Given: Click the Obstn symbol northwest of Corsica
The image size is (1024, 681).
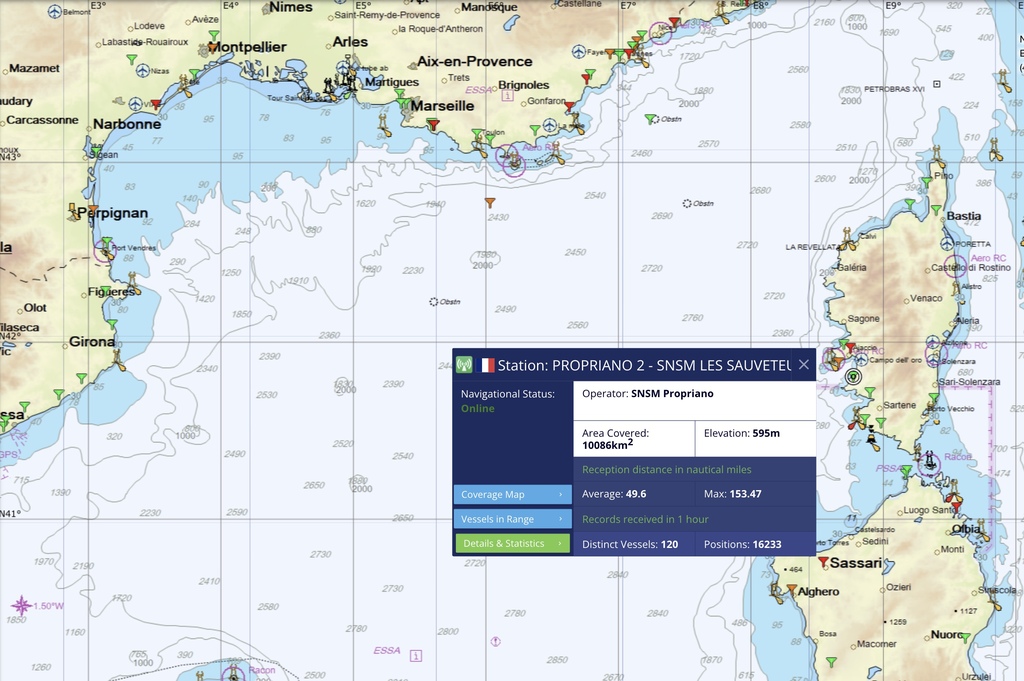Looking at the screenshot, I should (687, 204).
